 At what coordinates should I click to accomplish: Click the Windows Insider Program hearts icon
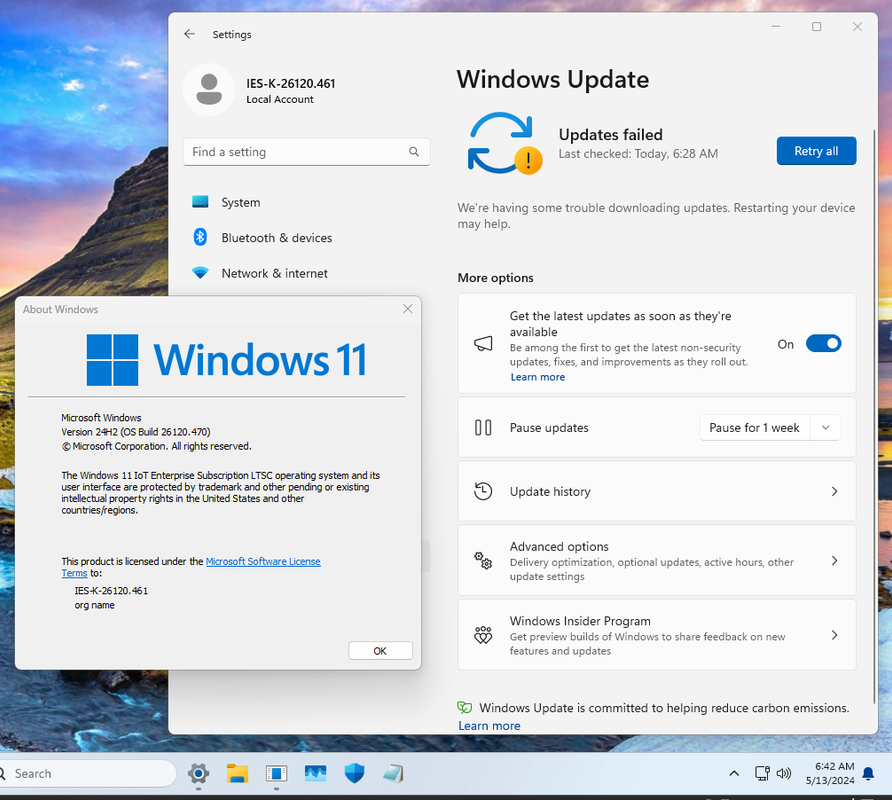[483, 635]
